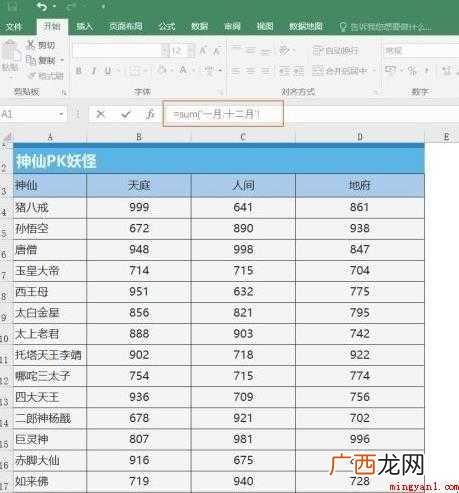This screenshot has height=493, width=459.
Task: Toggle Bold formatting (B)
Action: [79, 71]
